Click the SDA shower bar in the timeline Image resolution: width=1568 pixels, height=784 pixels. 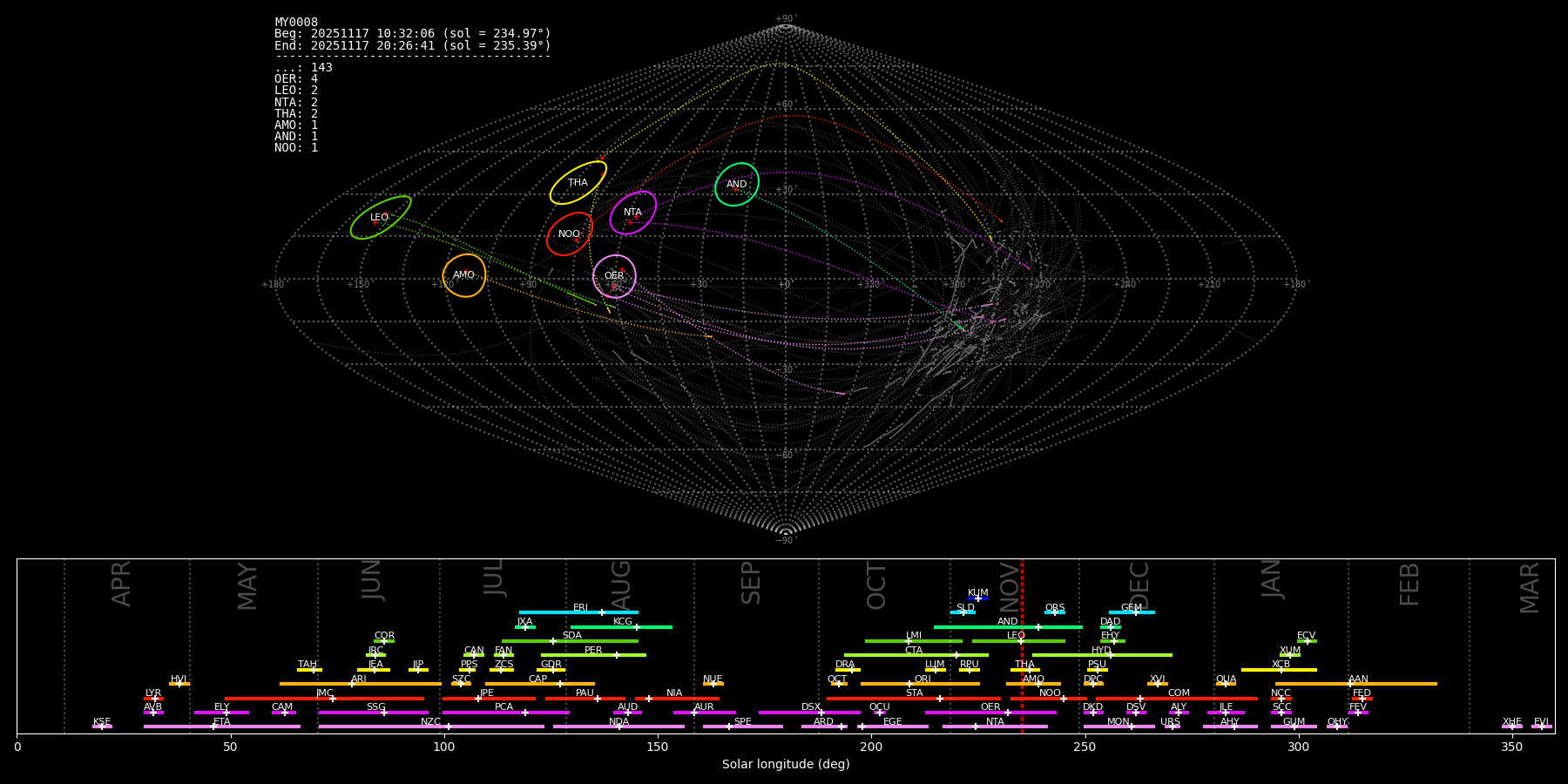(570, 641)
